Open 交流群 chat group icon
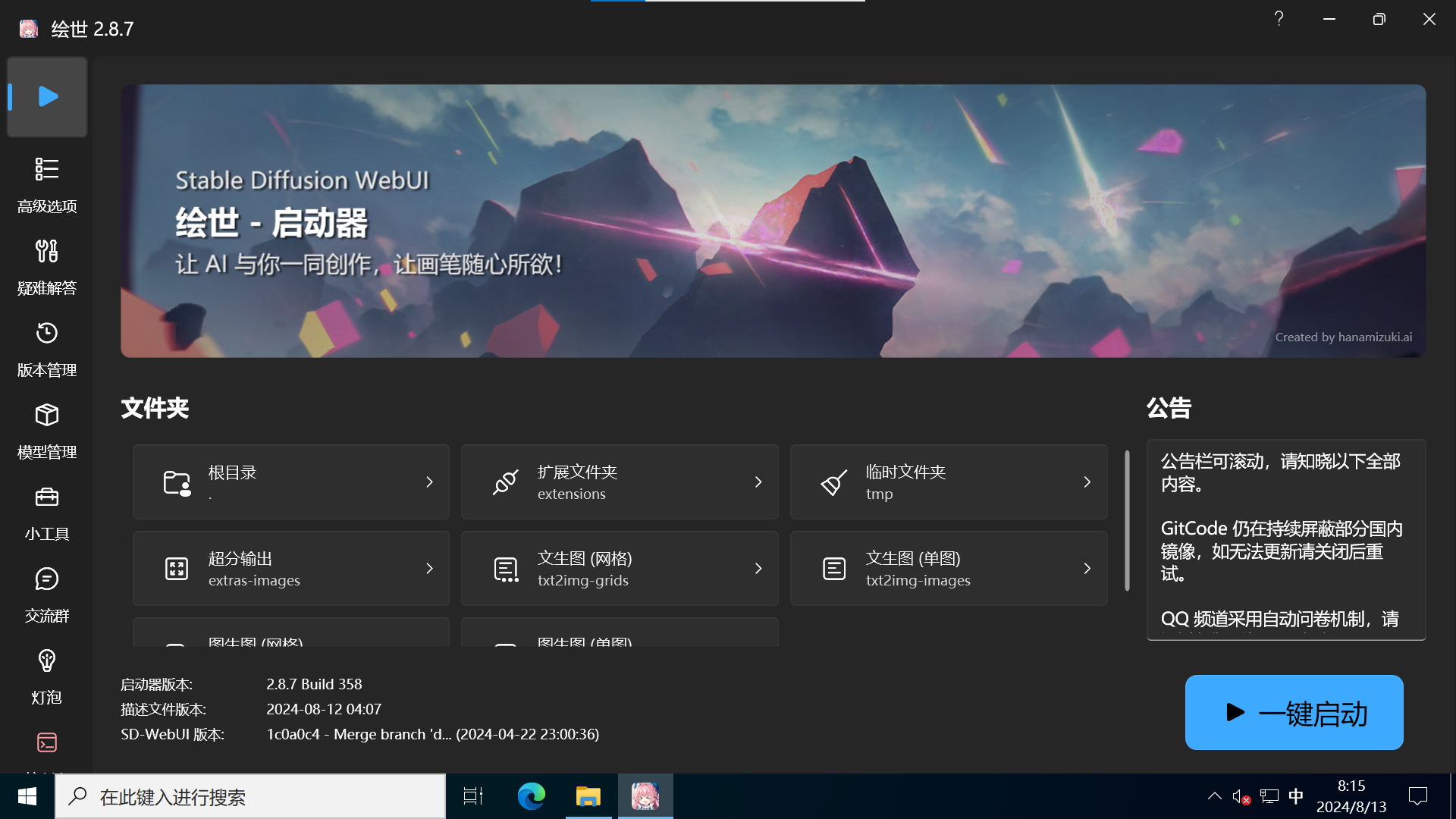Screen dimensions: 1456x819 (47, 579)
